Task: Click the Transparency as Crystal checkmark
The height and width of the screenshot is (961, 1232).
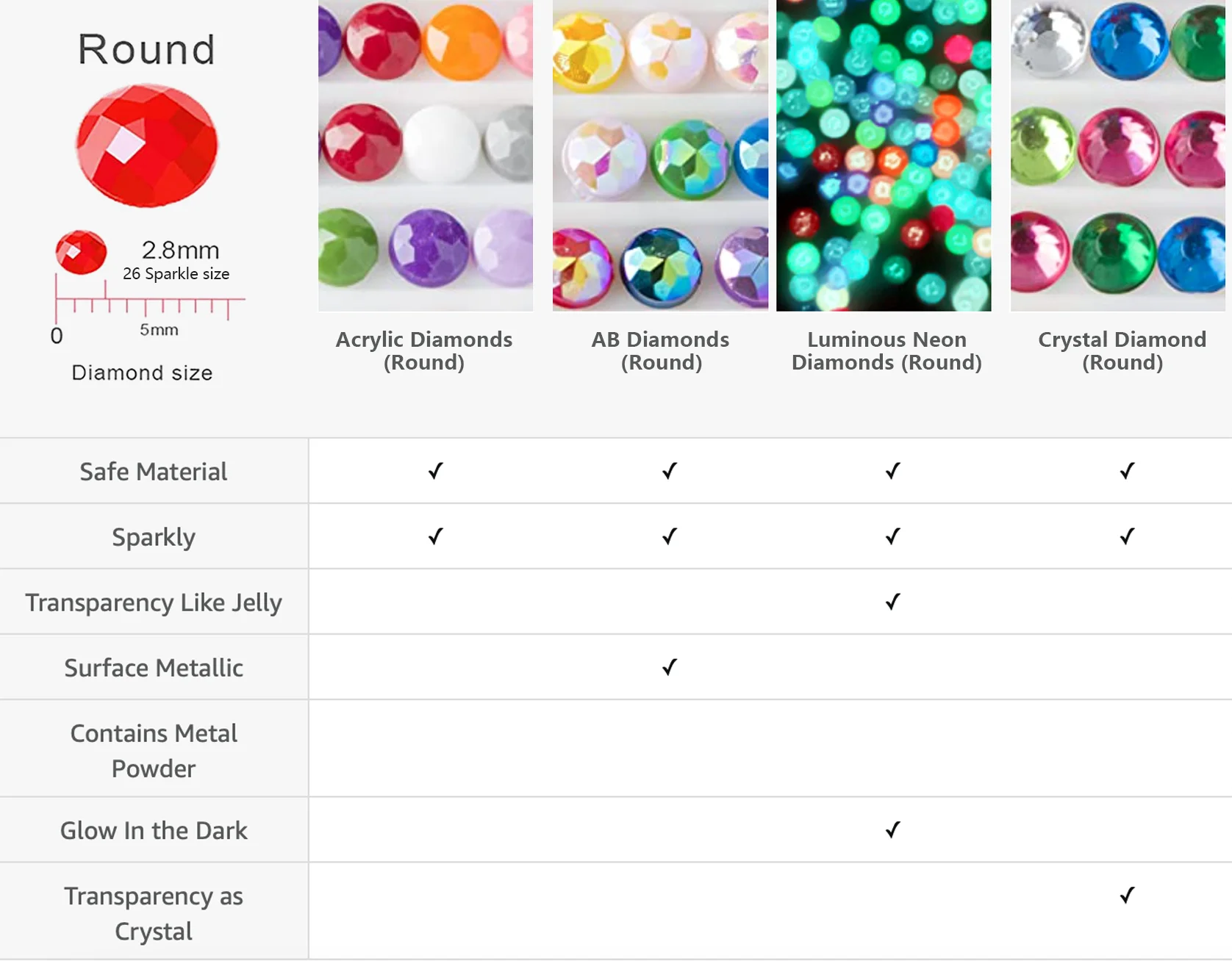Action: 1126,895
